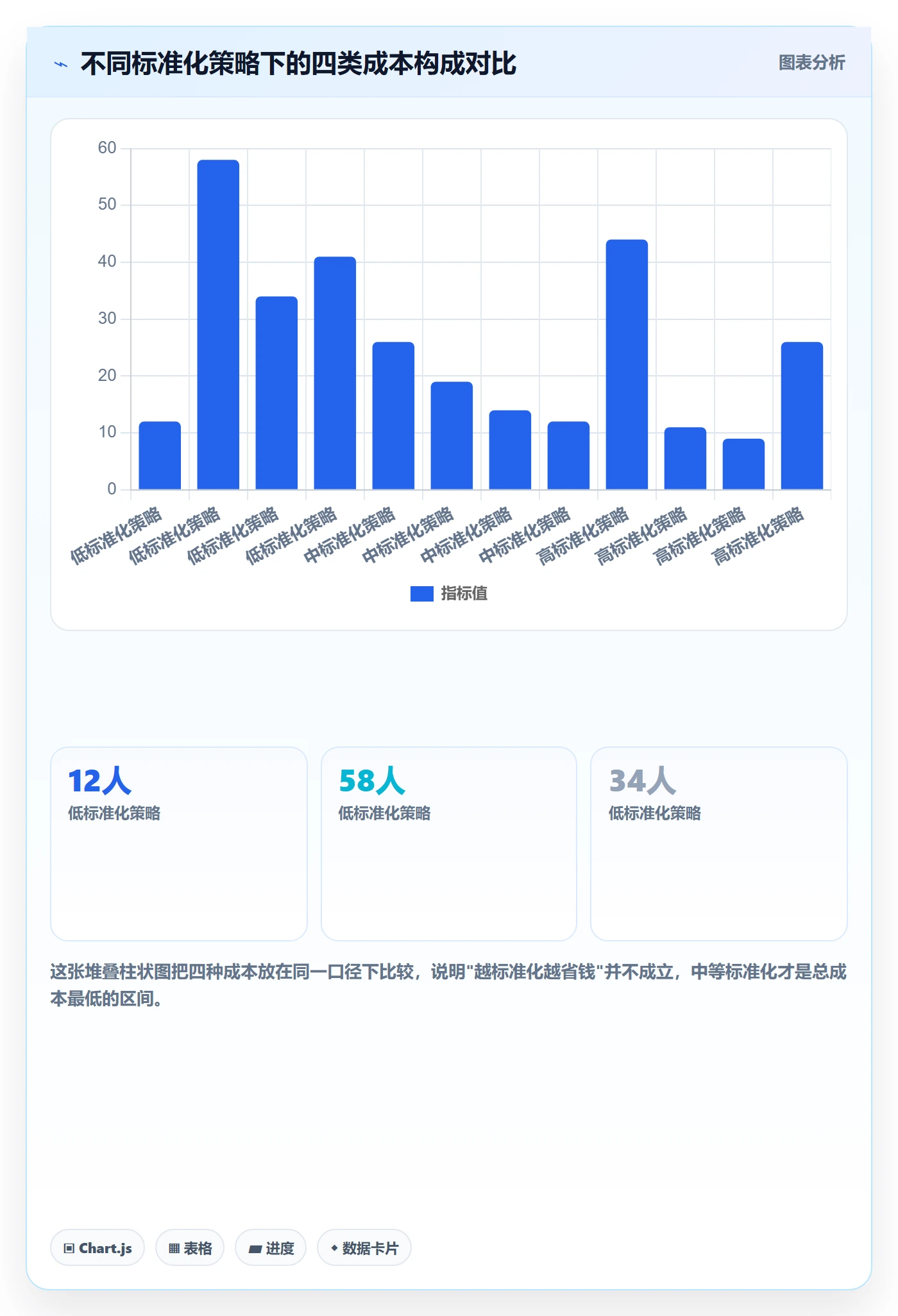Click the 指标值 legend label
The image size is (898, 1316).
tap(464, 594)
